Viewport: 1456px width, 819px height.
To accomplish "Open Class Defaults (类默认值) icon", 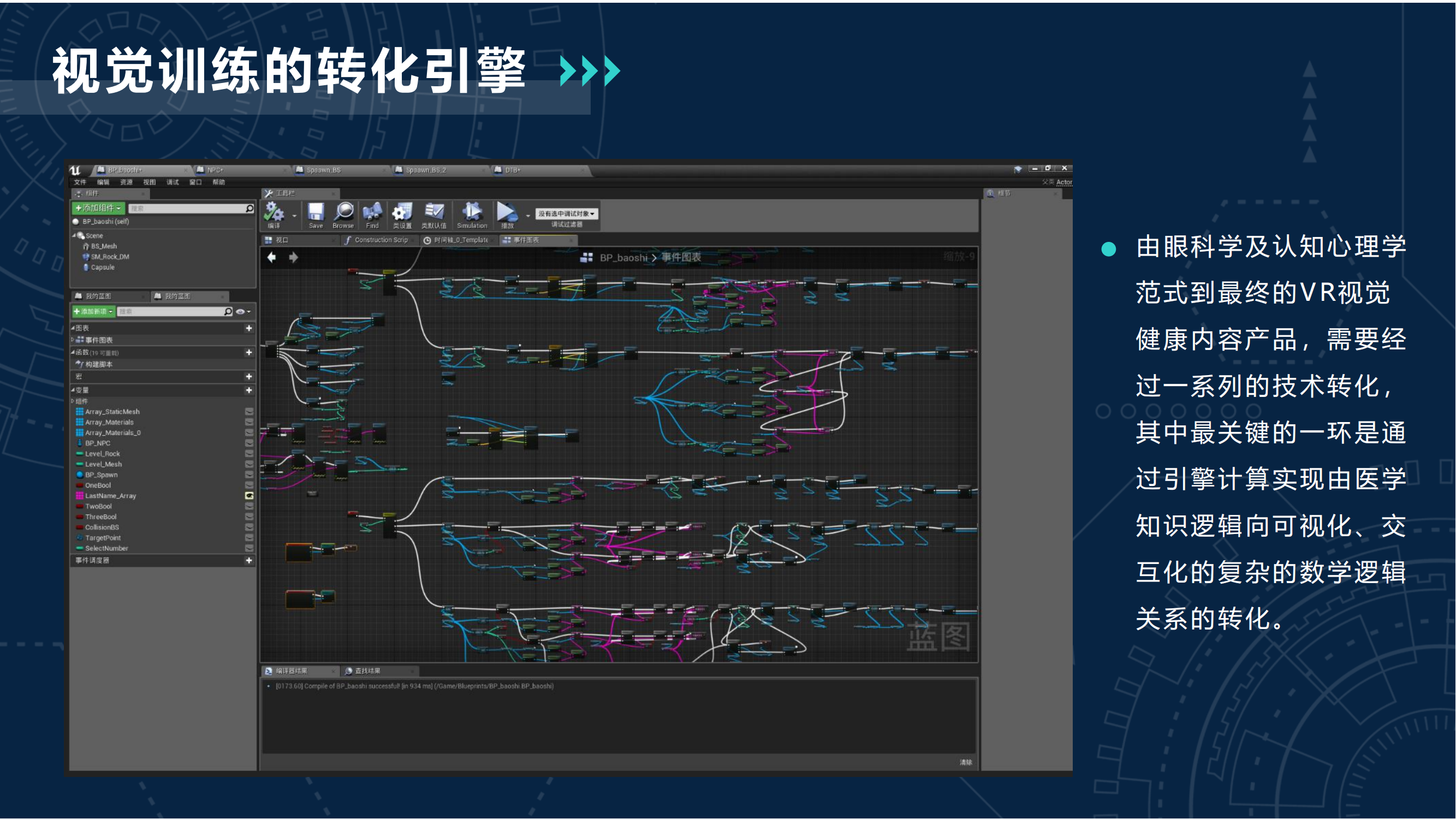I will [434, 212].
